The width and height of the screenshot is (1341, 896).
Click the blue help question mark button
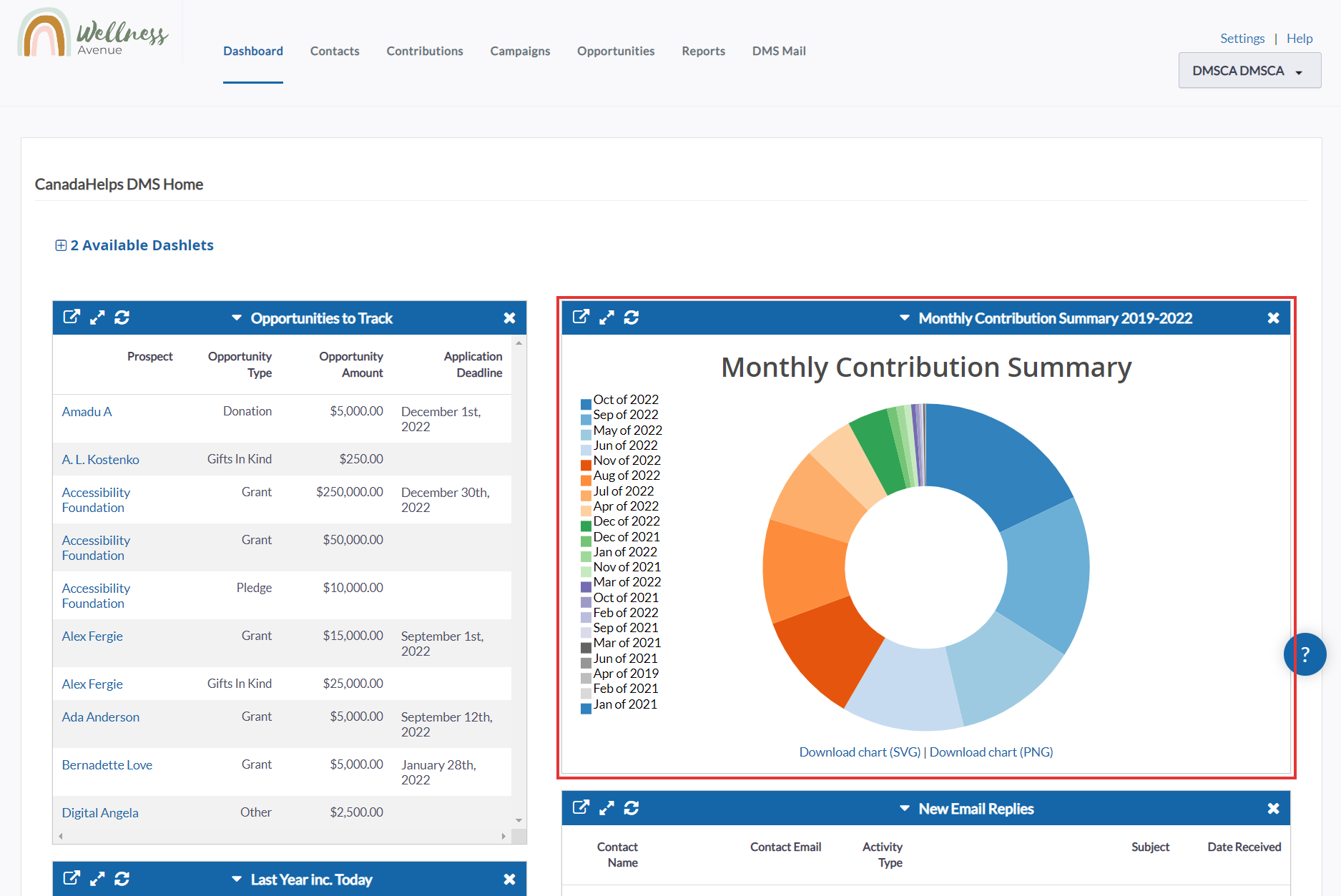pyautogui.click(x=1305, y=654)
